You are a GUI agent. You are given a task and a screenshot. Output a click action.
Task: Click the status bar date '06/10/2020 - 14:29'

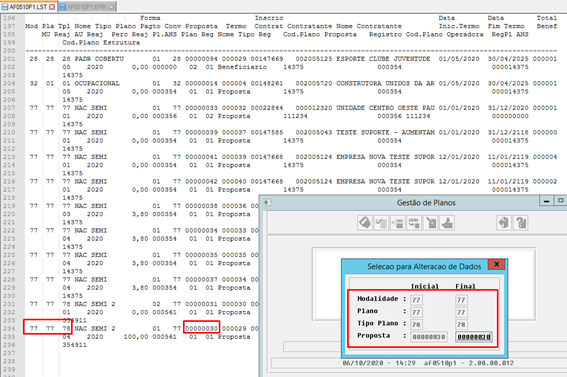(379, 363)
